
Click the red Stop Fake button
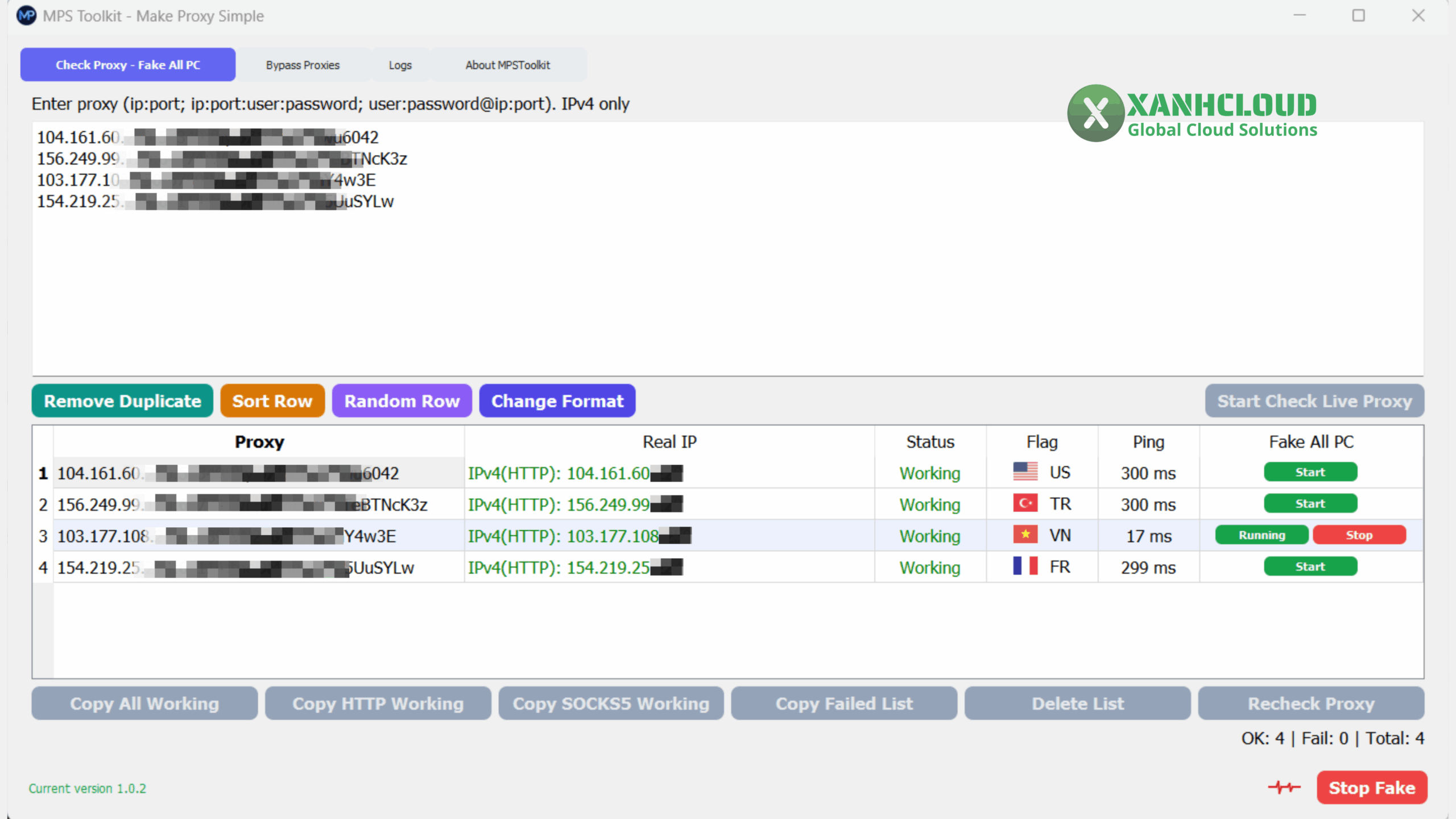(1371, 788)
